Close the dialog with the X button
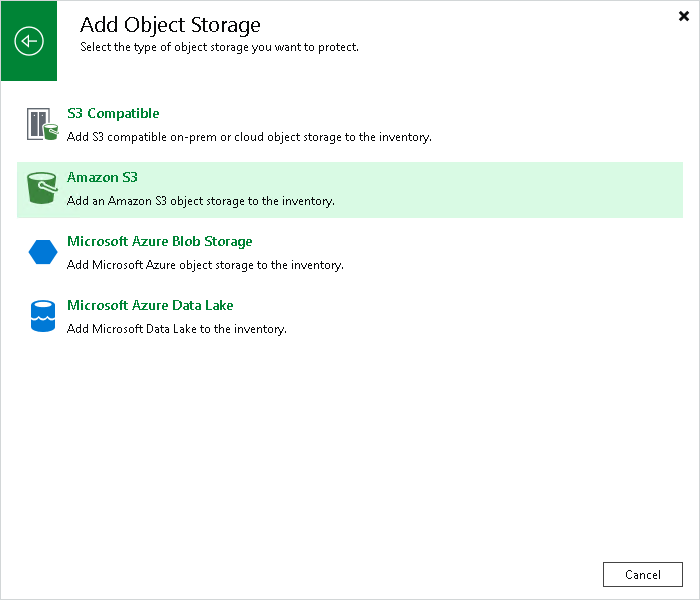 point(683,16)
